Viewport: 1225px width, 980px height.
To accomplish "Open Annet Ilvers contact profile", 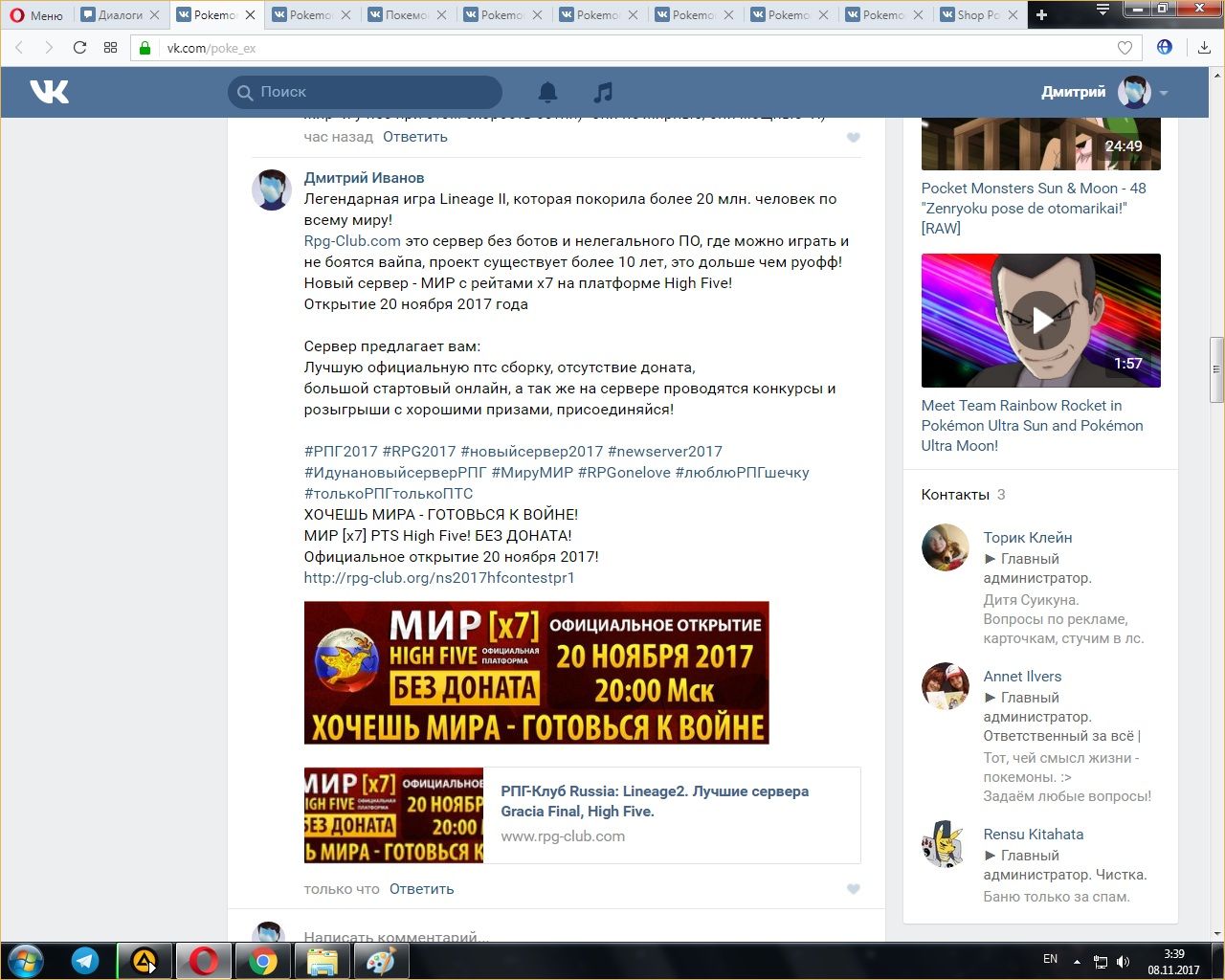I will coord(1022,677).
